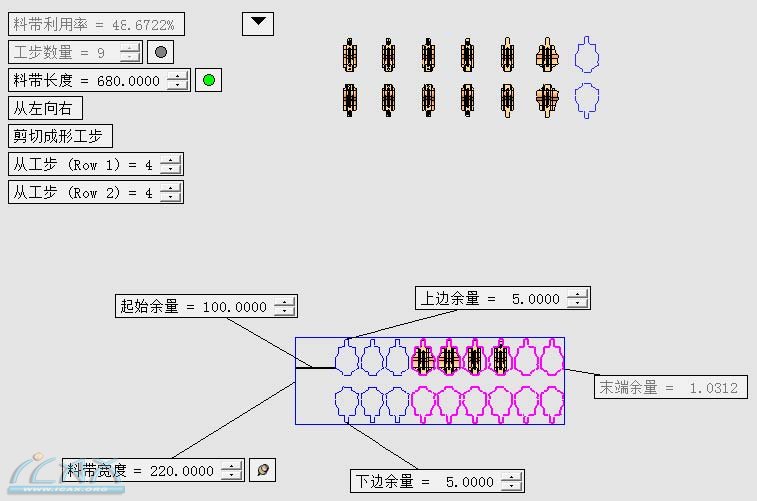Increase 从工步 (Row 1) with up arrow

(x=171, y=160)
